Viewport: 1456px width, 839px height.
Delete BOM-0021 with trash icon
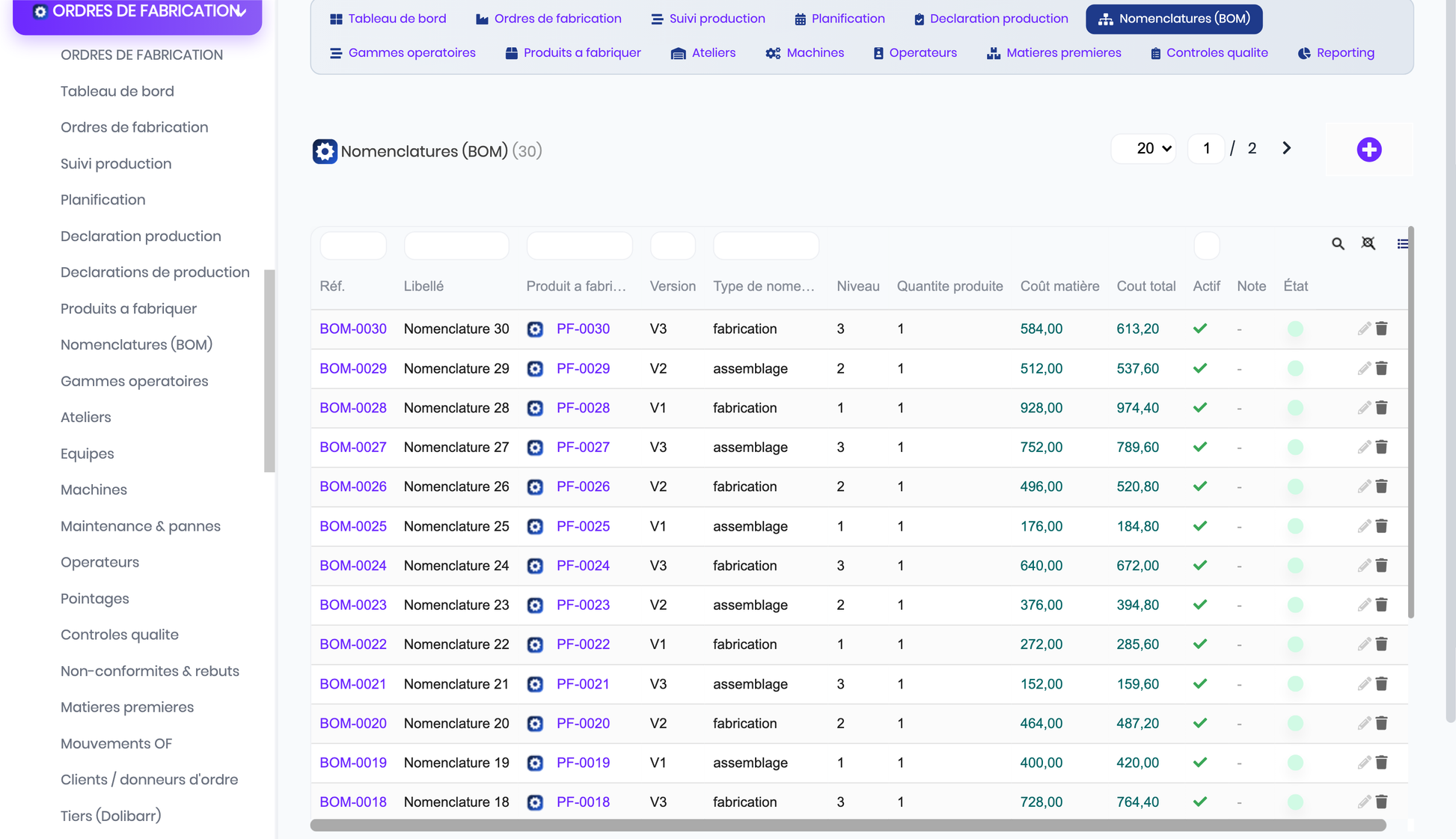pos(1382,684)
